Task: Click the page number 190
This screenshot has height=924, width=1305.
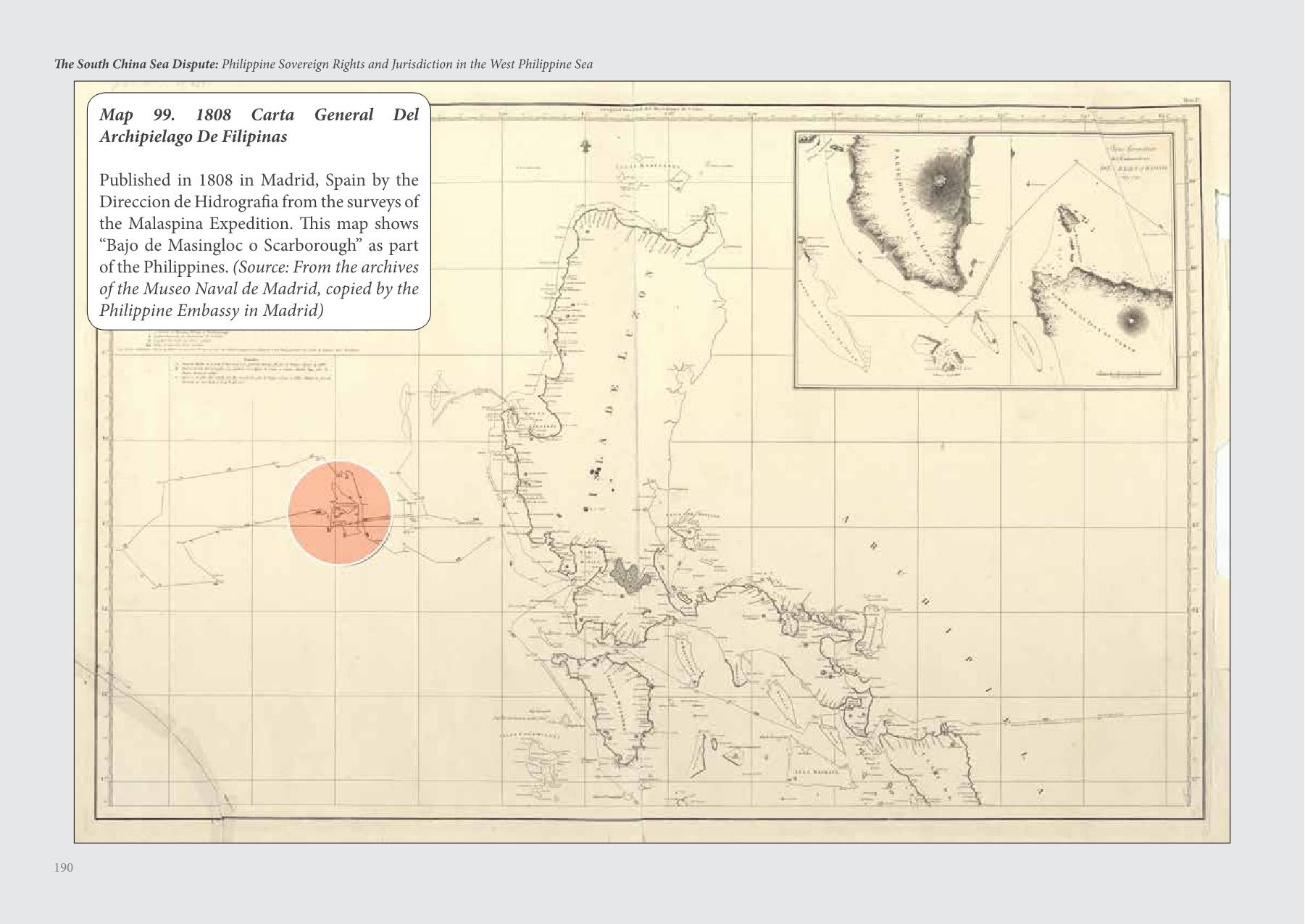Action: (x=64, y=867)
